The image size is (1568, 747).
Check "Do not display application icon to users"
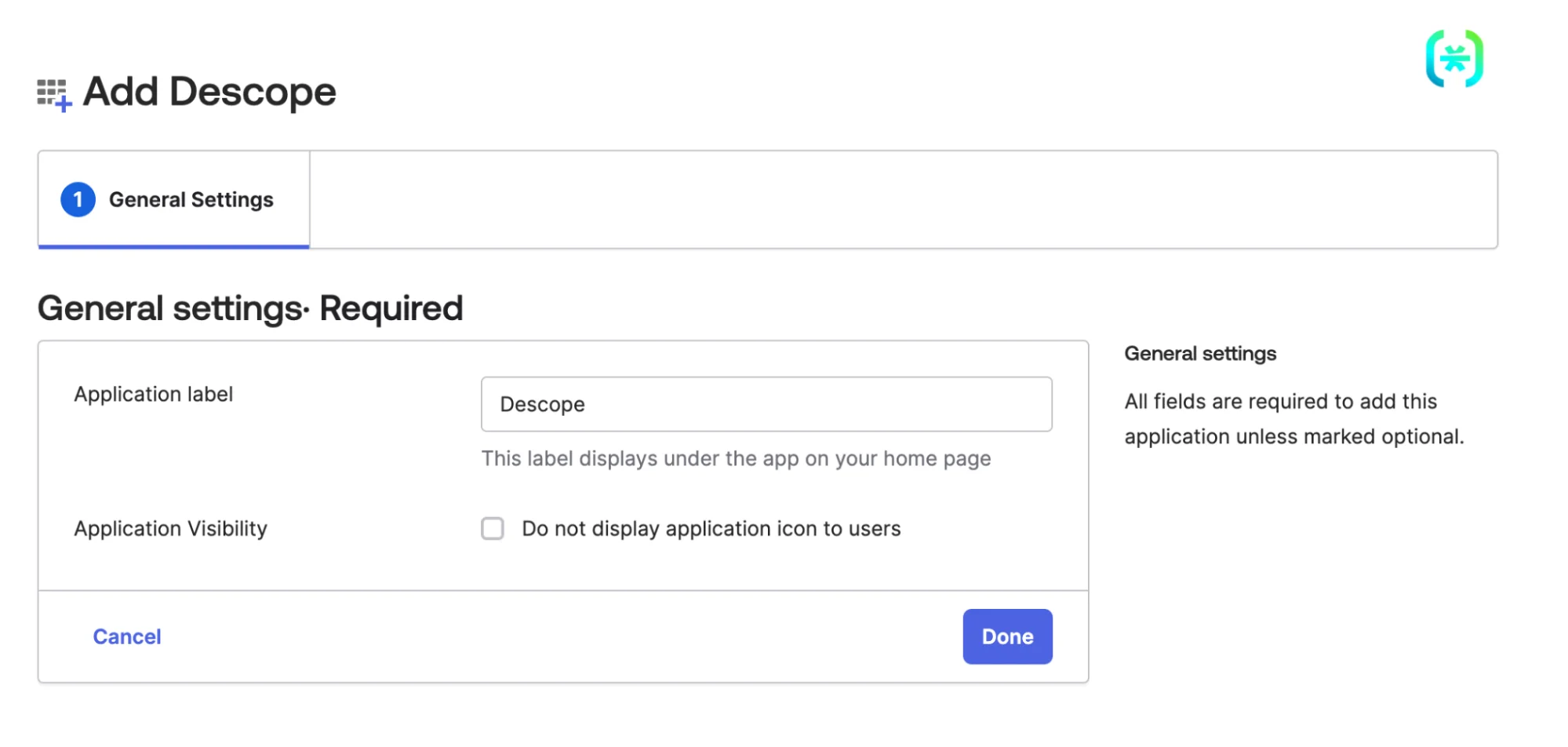click(493, 530)
